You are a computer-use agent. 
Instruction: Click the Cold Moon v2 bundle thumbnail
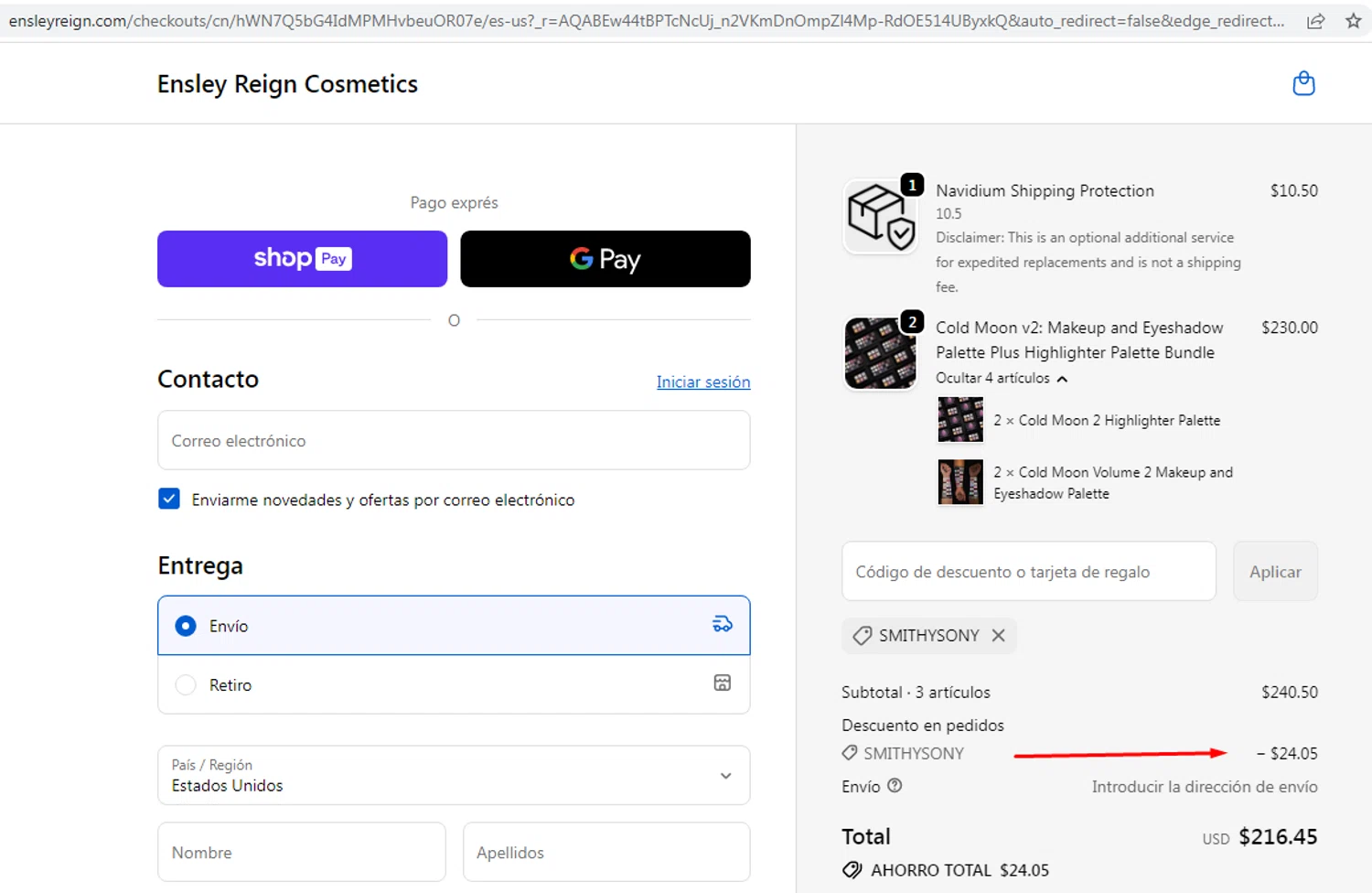pos(880,353)
